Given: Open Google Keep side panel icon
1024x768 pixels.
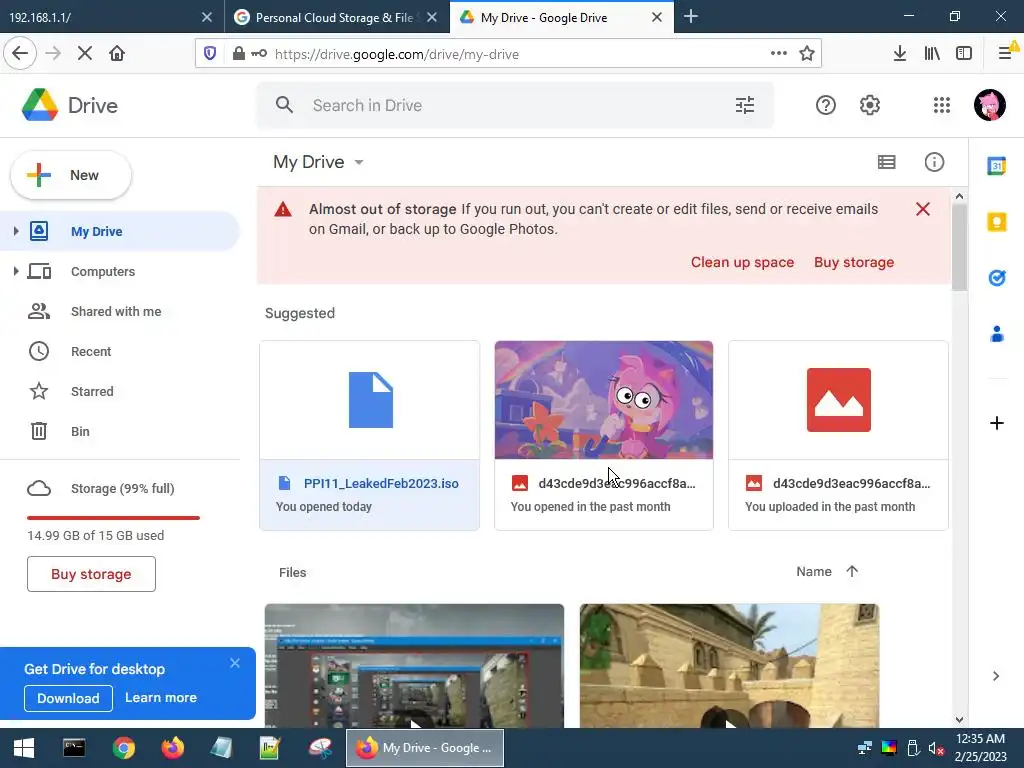Looking at the screenshot, I should tap(997, 222).
